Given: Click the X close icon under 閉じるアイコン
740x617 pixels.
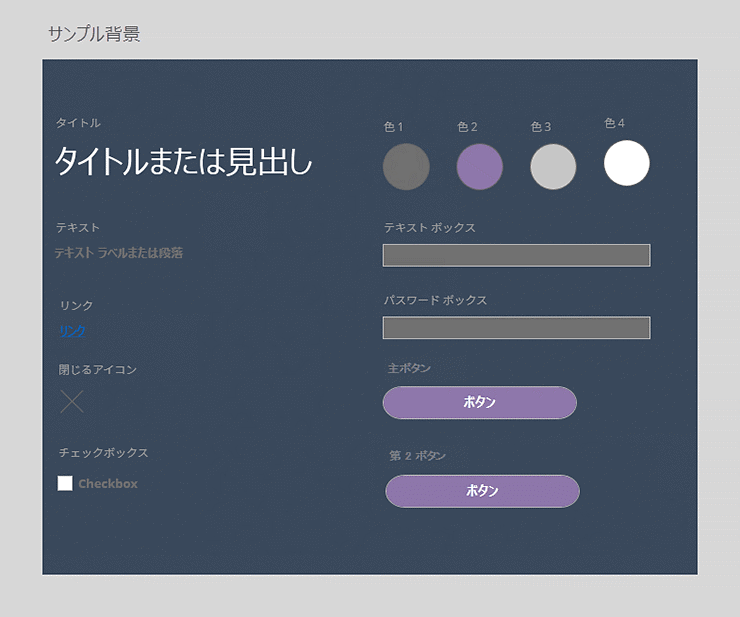Looking at the screenshot, I should pyautogui.click(x=72, y=402).
